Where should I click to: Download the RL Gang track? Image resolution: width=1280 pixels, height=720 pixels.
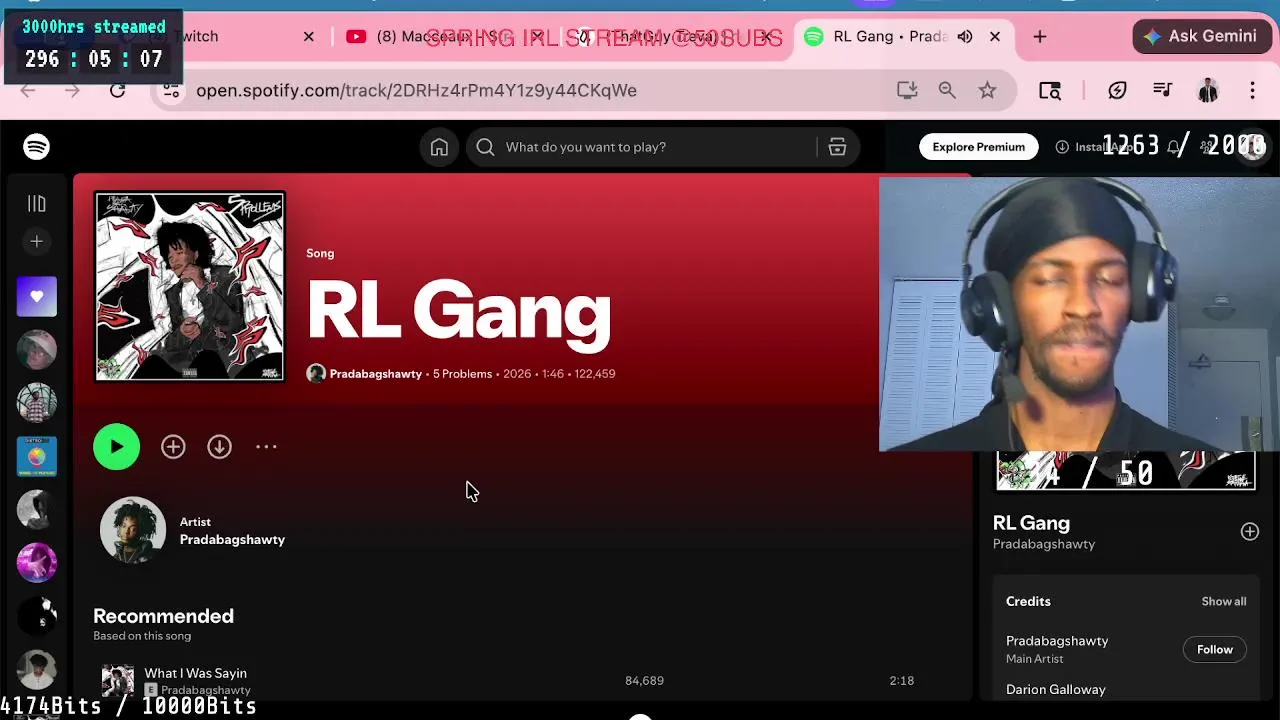click(219, 447)
